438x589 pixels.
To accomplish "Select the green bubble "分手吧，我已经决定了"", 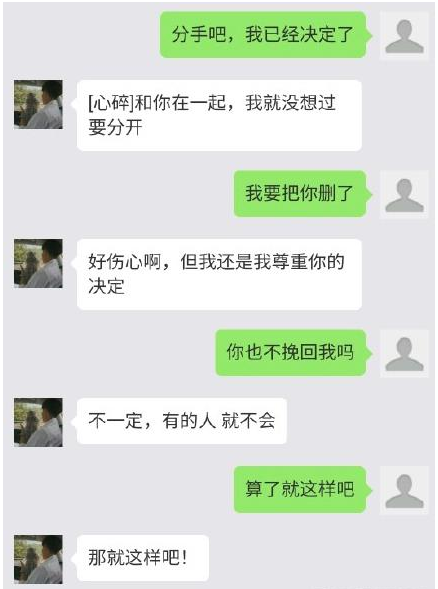I will point(265,35).
